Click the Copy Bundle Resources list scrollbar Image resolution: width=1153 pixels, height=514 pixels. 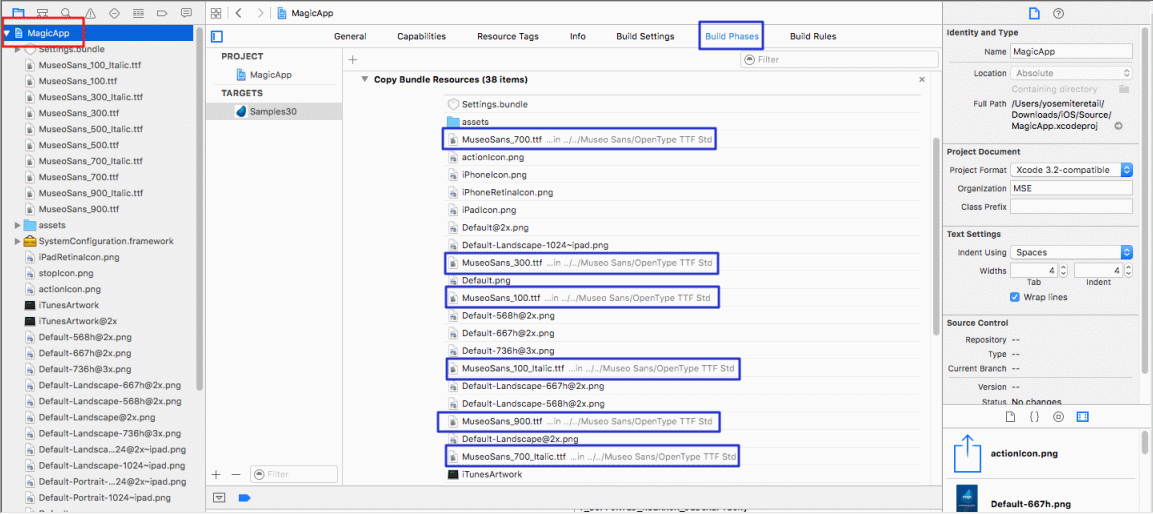tap(936, 235)
